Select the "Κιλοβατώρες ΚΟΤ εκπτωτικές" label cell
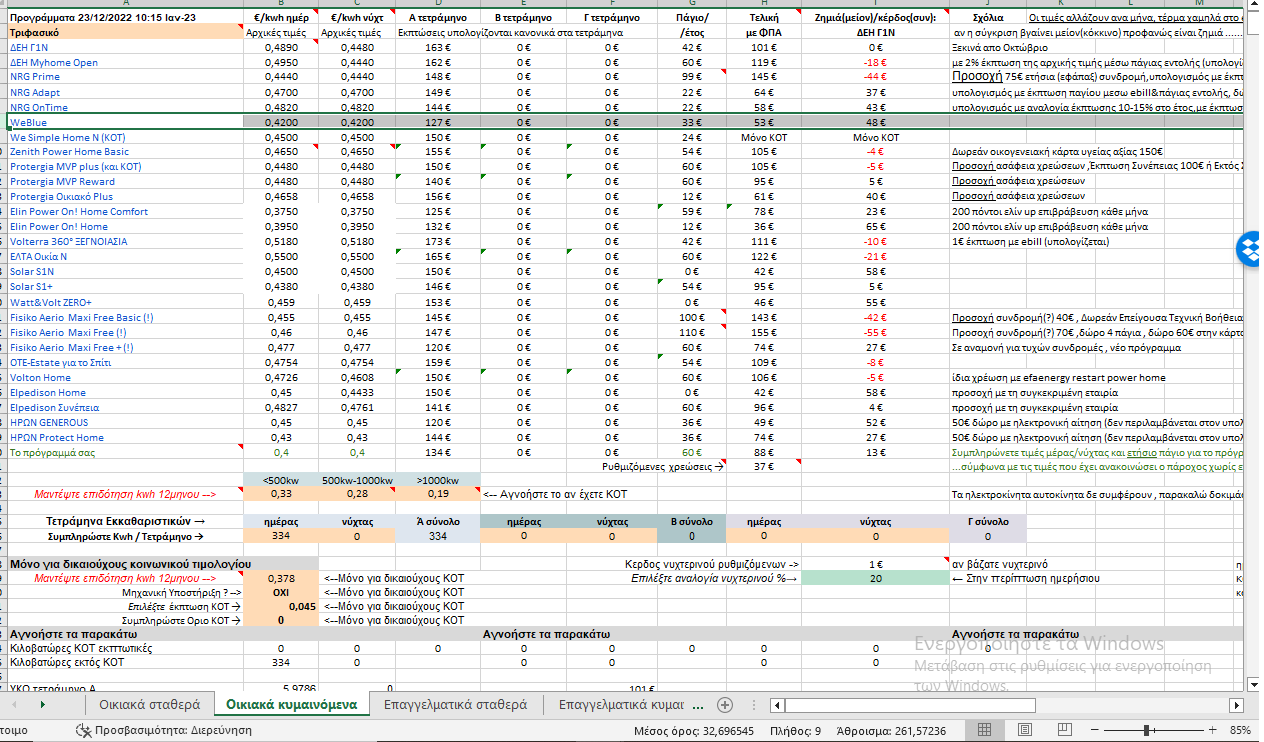The width and height of the screenshot is (1264, 742). click(x=125, y=648)
